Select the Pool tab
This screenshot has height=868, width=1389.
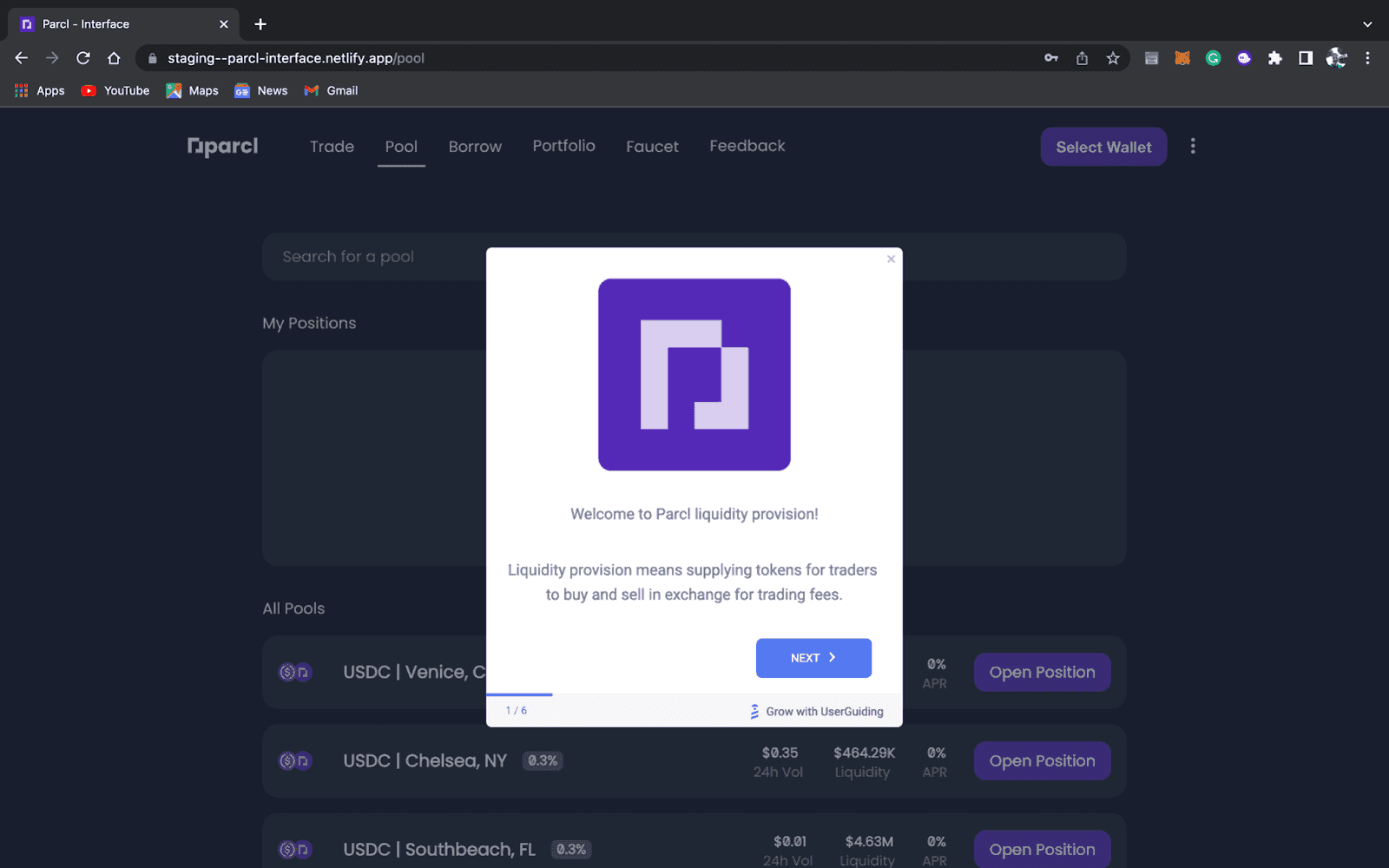pyautogui.click(x=401, y=147)
